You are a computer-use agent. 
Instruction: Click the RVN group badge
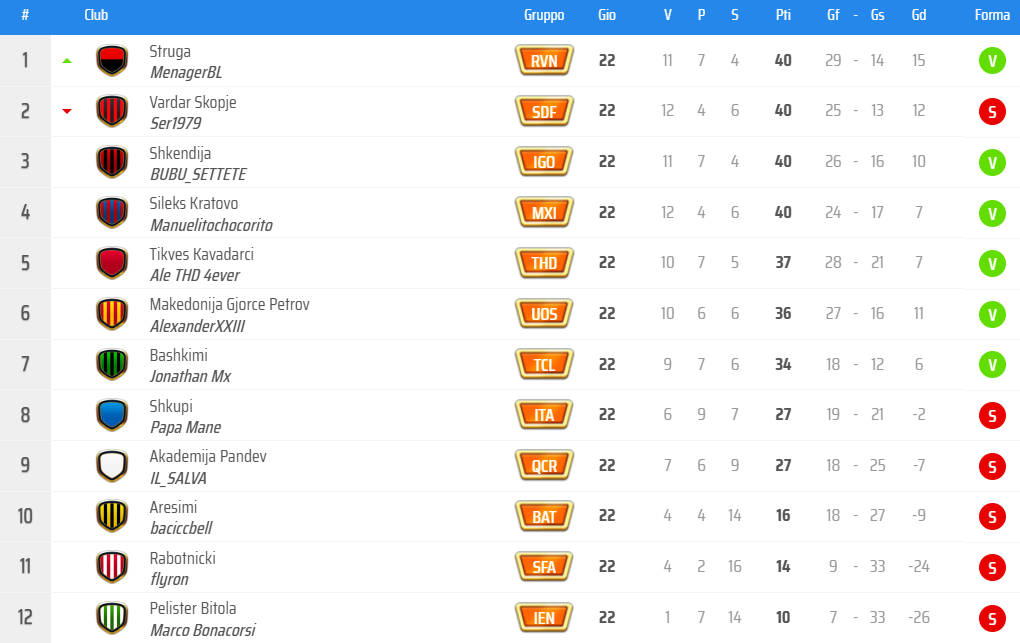pyautogui.click(x=544, y=61)
